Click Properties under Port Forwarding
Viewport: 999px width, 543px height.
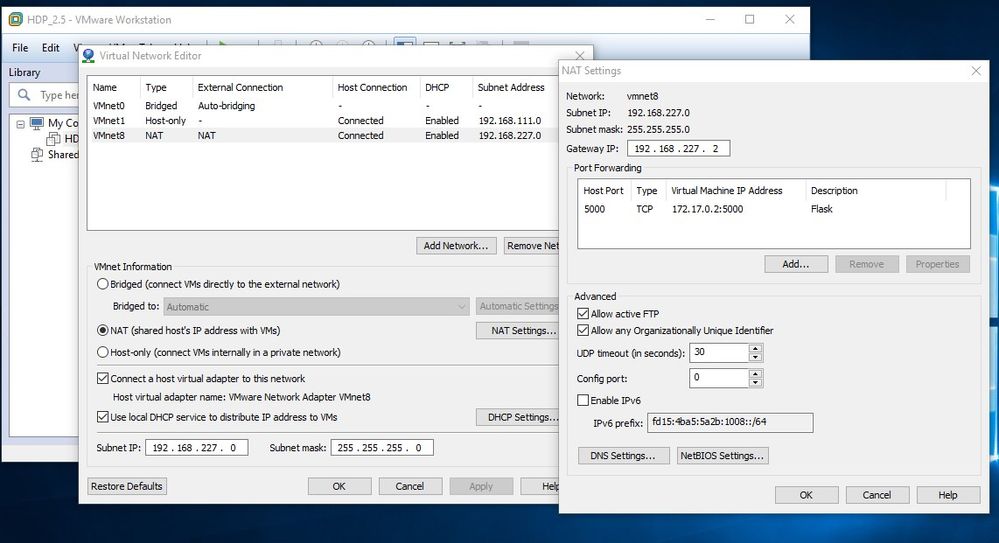point(938,264)
